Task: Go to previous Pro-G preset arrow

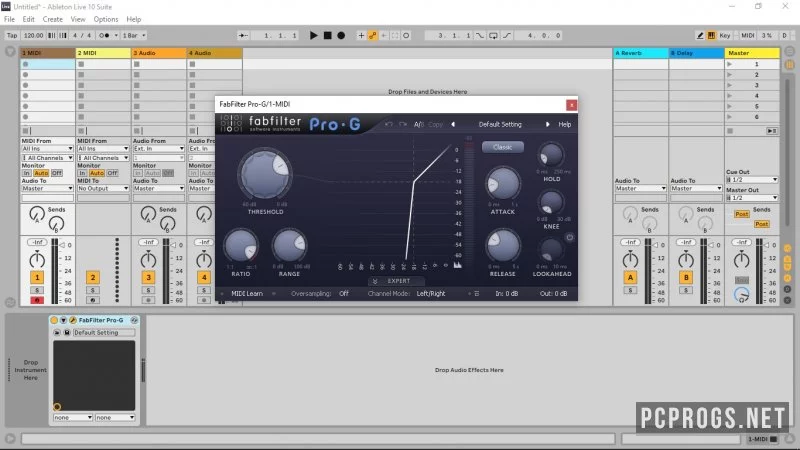Action: (x=453, y=124)
